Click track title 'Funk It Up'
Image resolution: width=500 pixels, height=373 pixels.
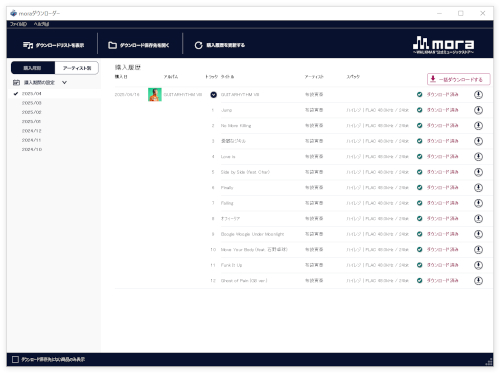tap(231, 265)
